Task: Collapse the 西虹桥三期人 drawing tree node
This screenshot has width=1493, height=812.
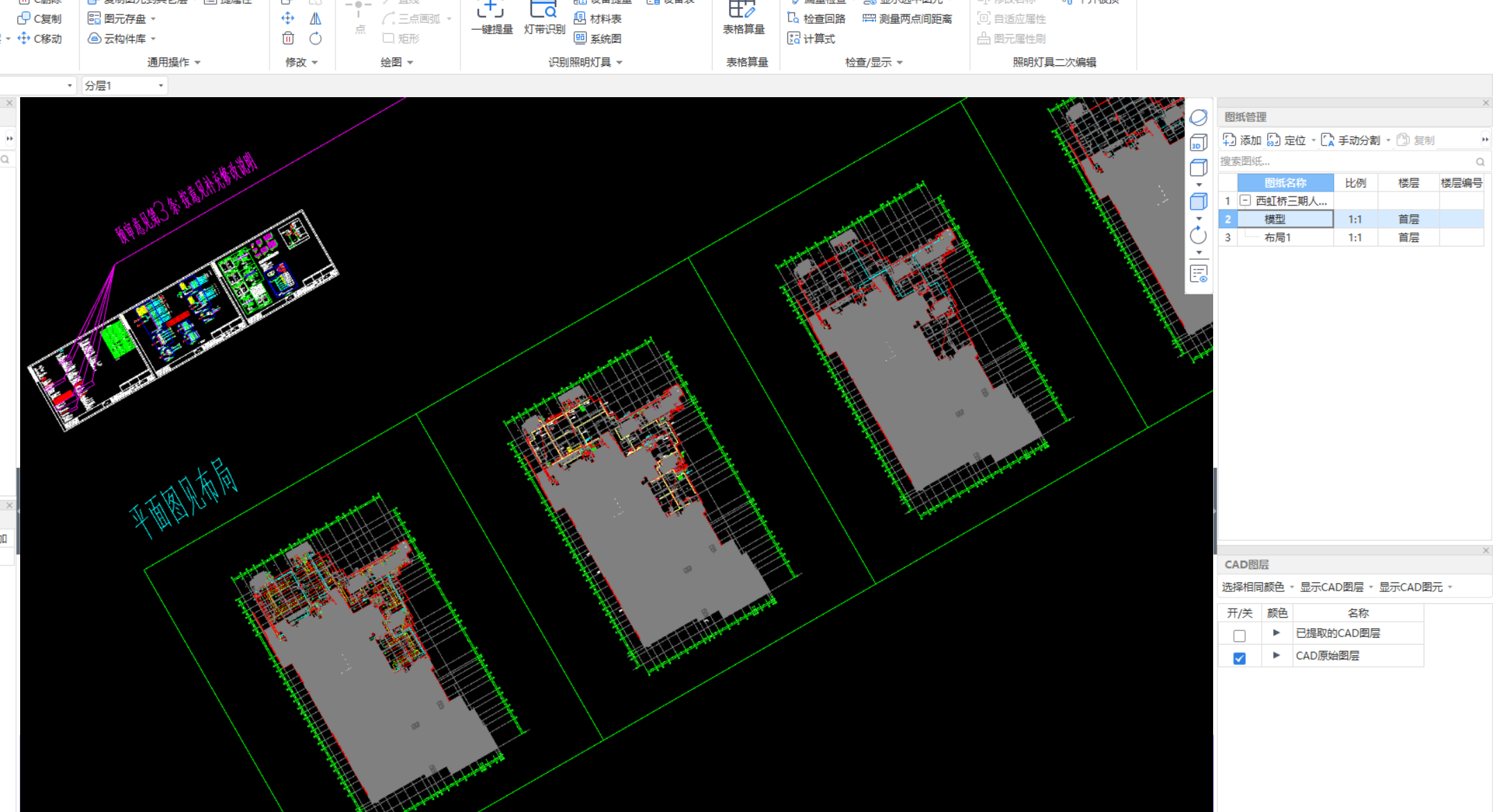Action: [x=1246, y=201]
